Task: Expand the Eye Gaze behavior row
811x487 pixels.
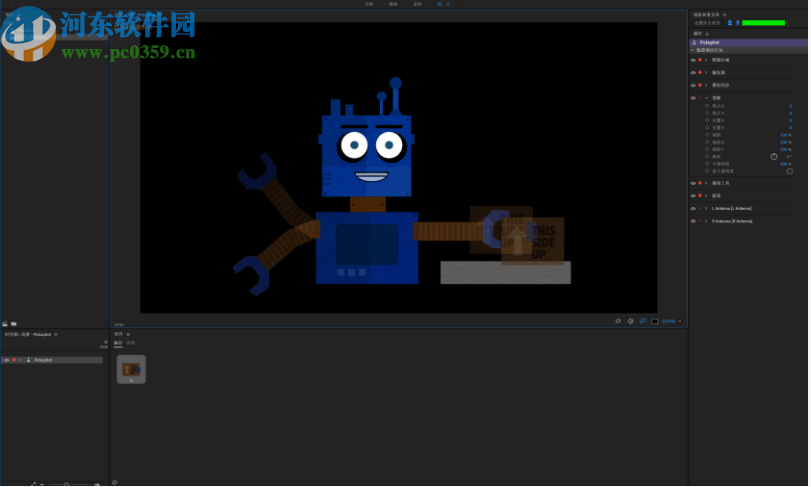Action: tap(706, 196)
